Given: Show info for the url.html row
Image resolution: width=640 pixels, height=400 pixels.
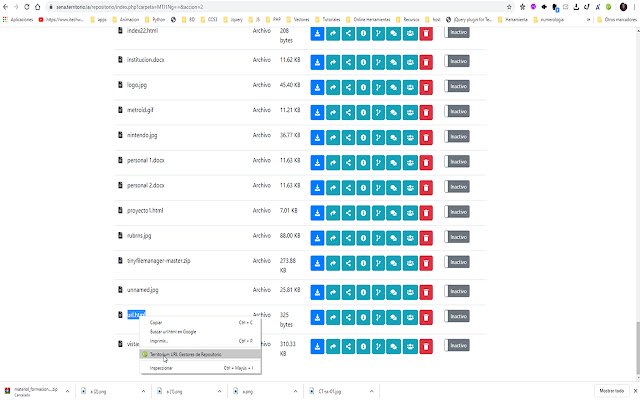Looking at the screenshot, I should (363, 318).
